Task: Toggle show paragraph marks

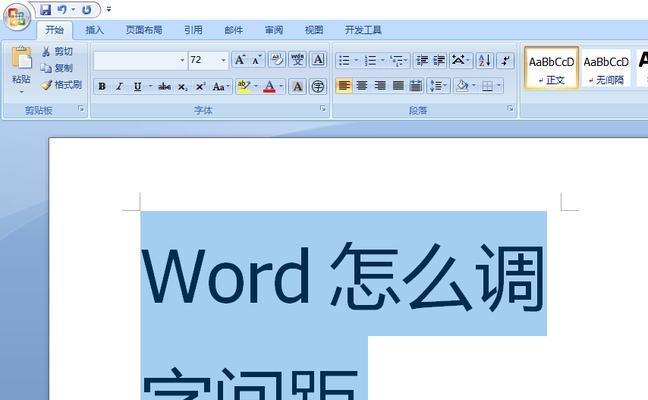Action: coord(505,61)
